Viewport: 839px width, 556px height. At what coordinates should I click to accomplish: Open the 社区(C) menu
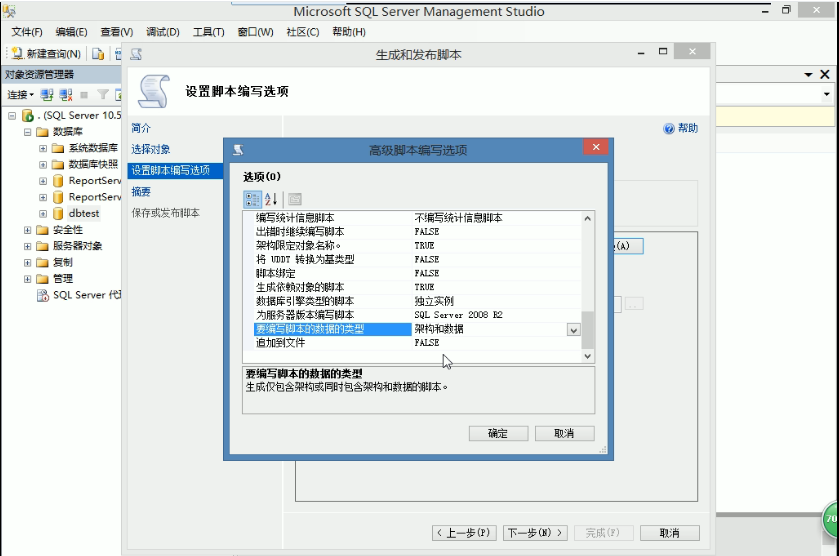(x=302, y=32)
